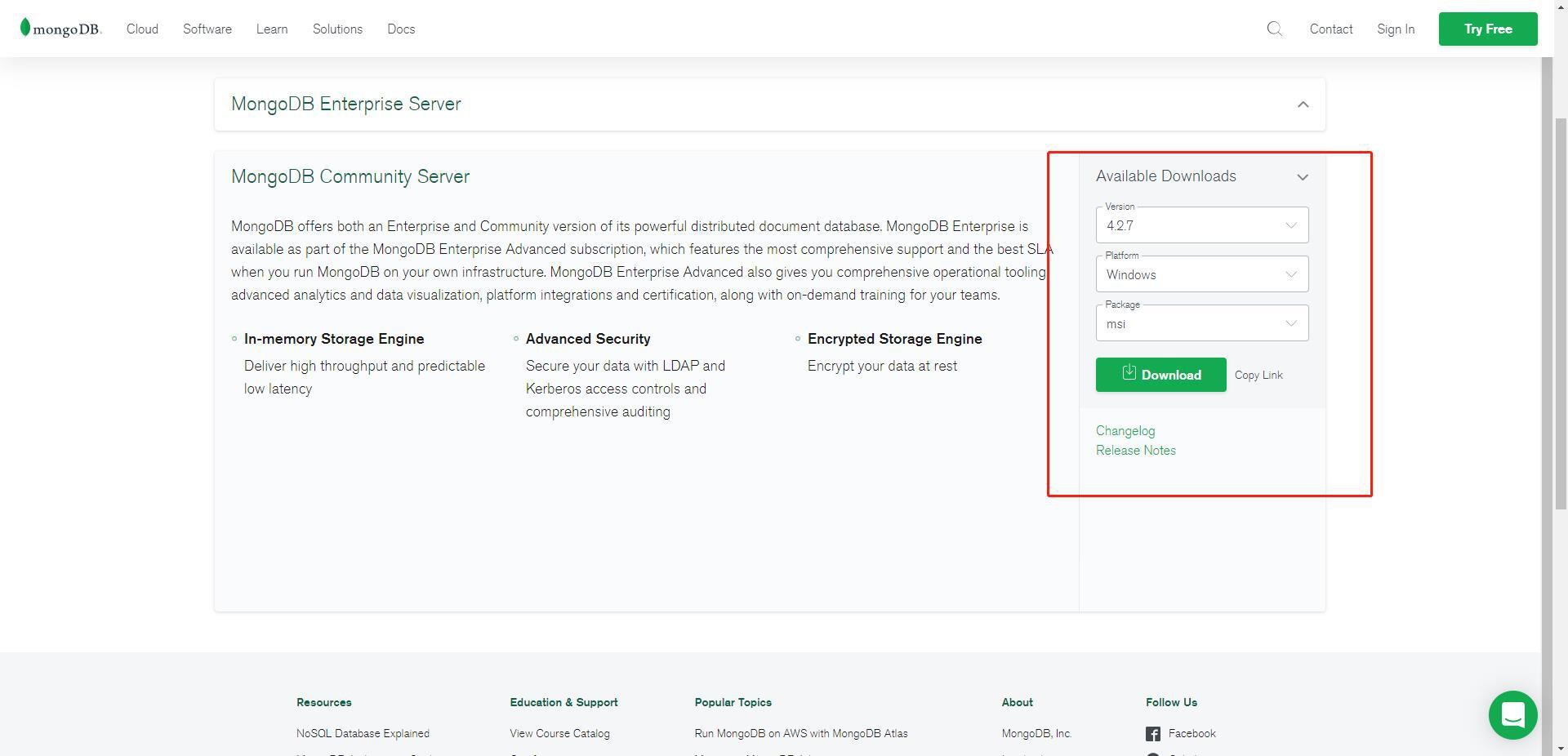Click the Try Free button
The image size is (1568, 756).
(x=1488, y=29)
